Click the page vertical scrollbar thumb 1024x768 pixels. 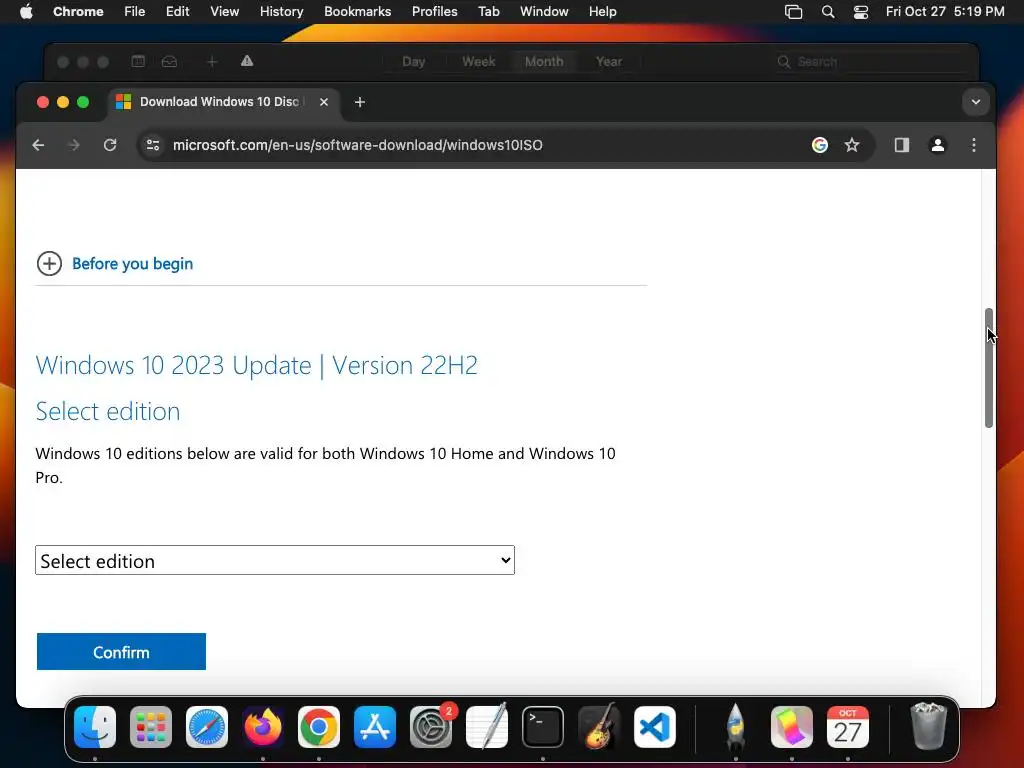(x=989, y=368)
